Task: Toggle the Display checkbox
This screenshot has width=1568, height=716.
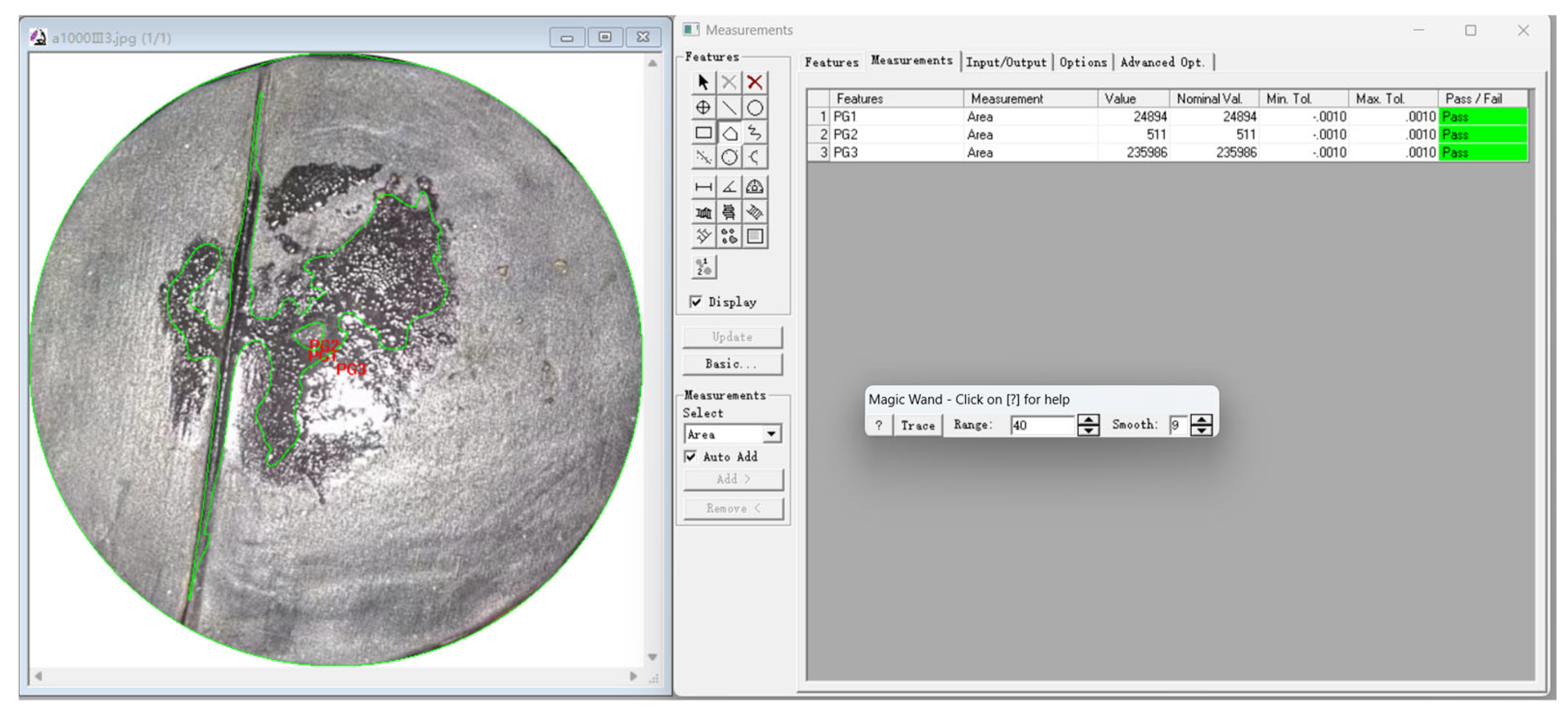Action: (x=696, y=302)
